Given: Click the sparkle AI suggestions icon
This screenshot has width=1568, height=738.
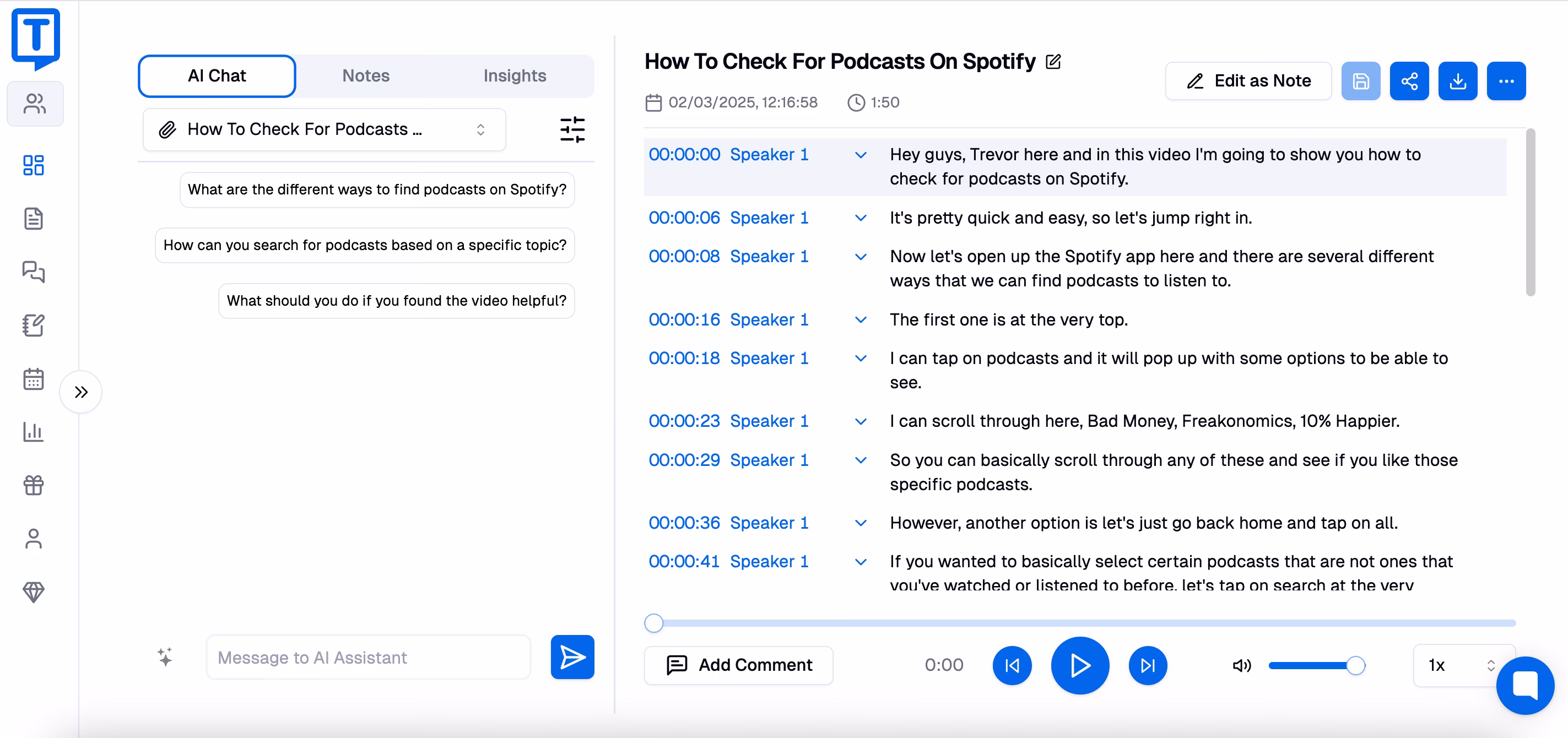Looking at the screenshot, I should pos(165,657).
